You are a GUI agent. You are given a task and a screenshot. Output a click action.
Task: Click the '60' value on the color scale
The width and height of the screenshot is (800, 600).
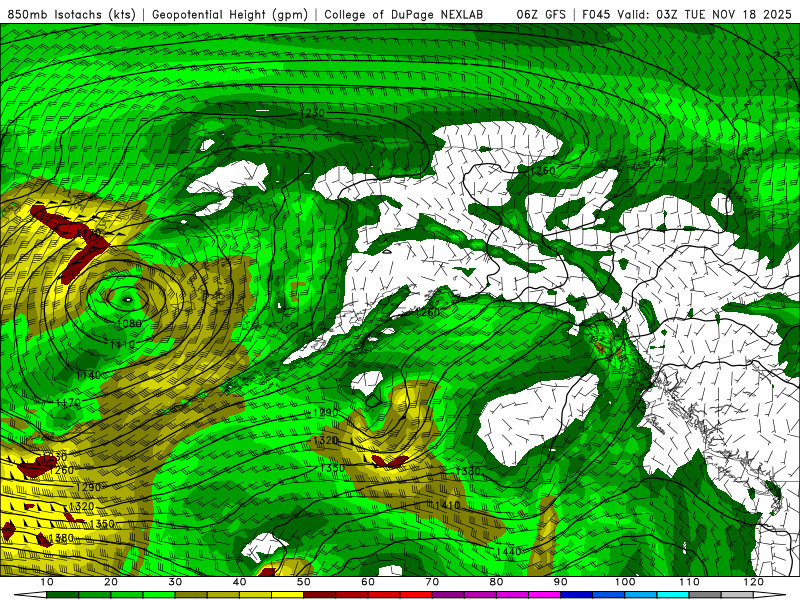[368, 582]
